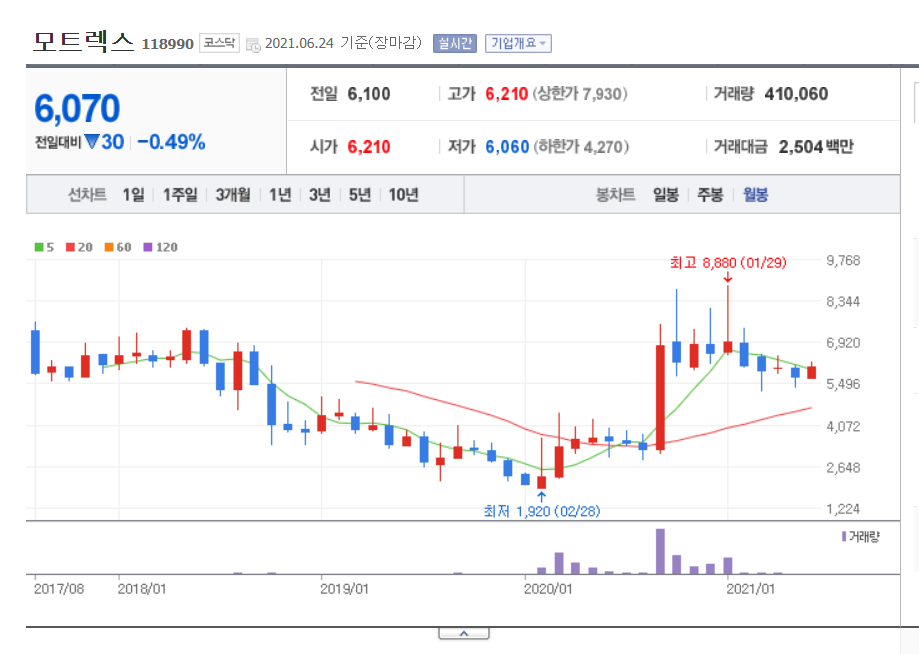Click the 2021/01 date axis label

(x=750, y=588)
